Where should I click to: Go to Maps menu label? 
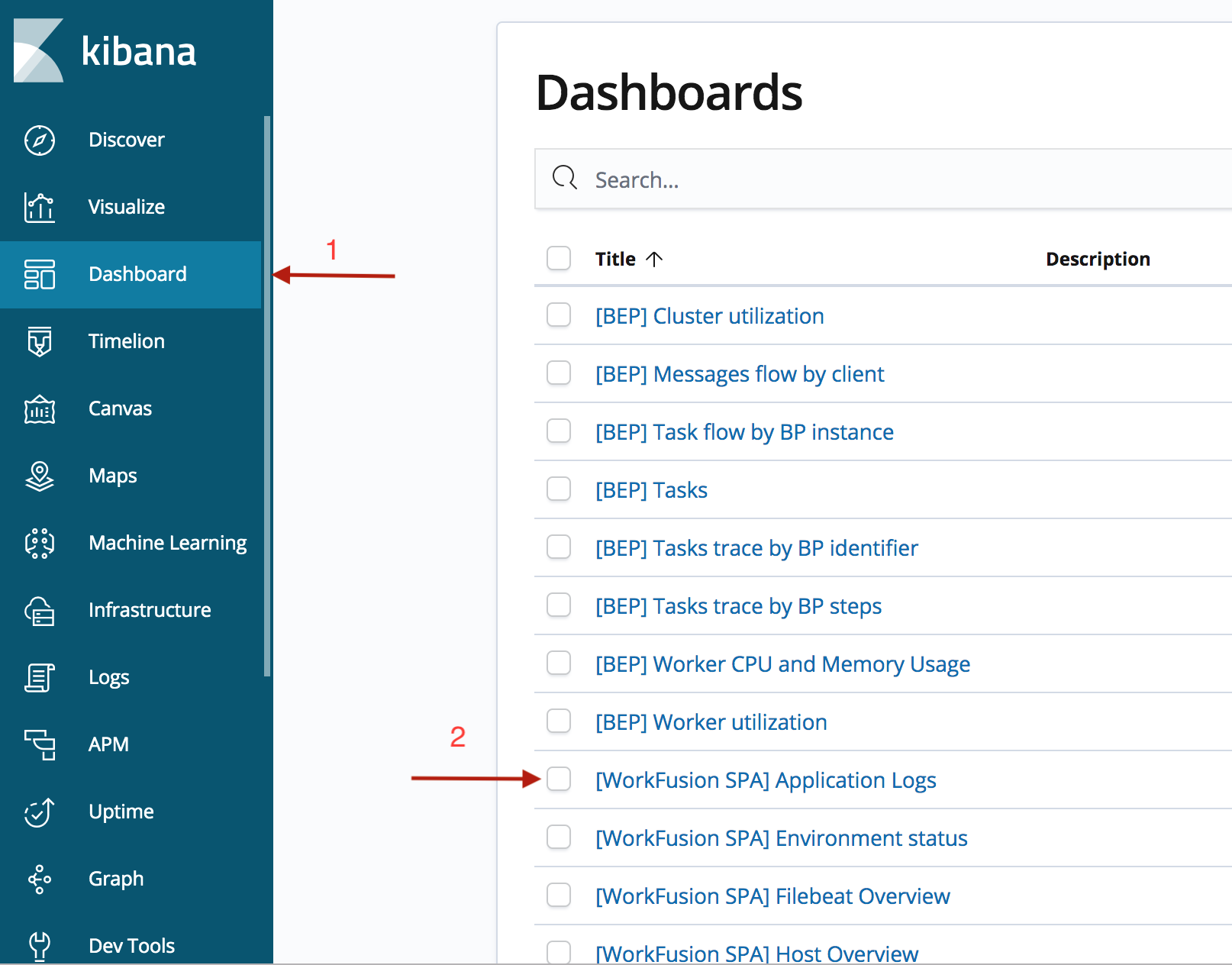tap(113, 476)
